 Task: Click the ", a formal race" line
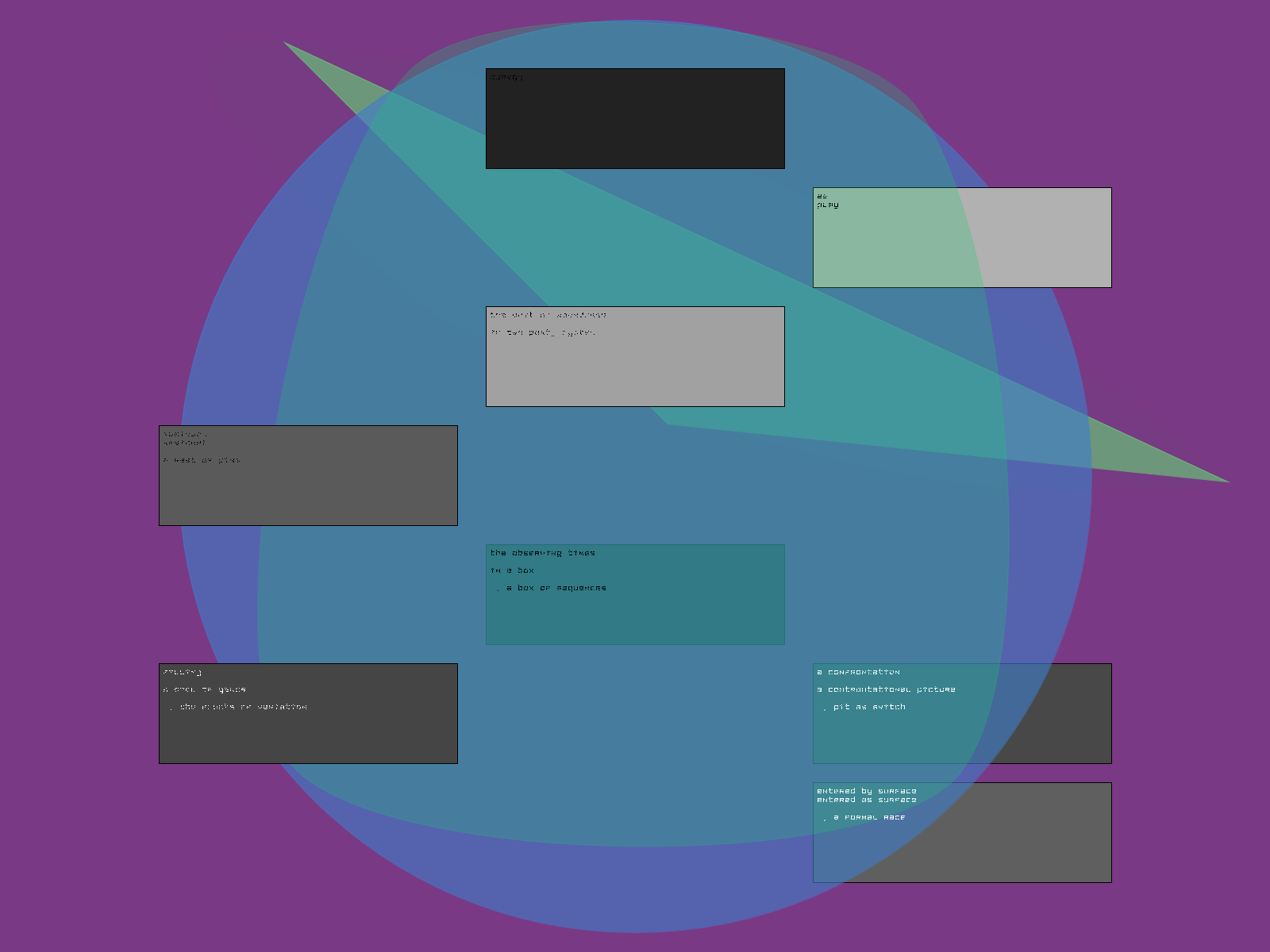864,817
